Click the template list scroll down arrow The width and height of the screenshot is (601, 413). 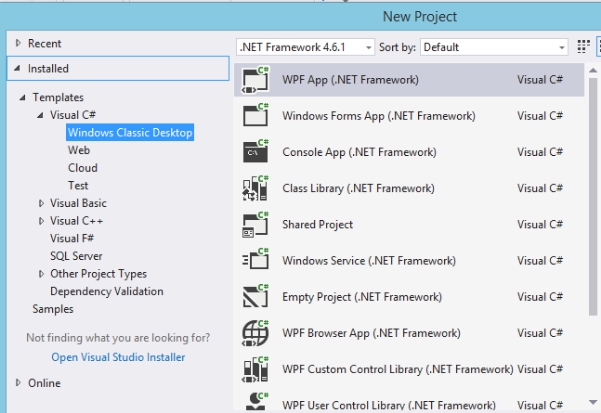(x=593, y=402)
